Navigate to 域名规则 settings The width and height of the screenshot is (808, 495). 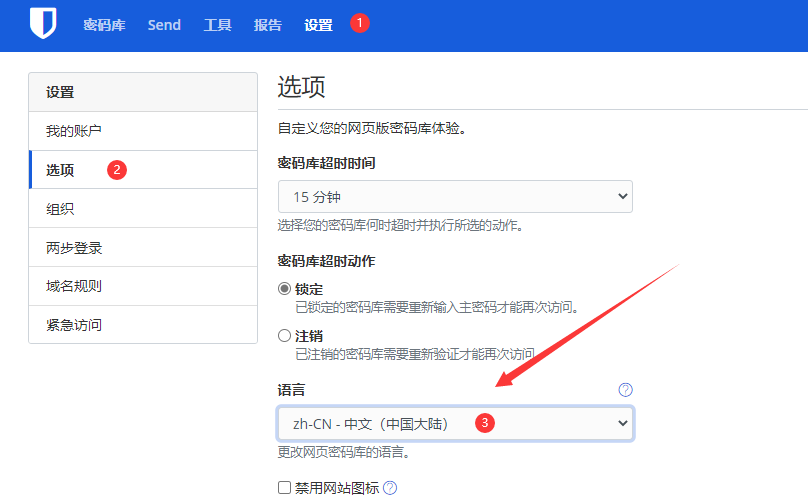74,286
